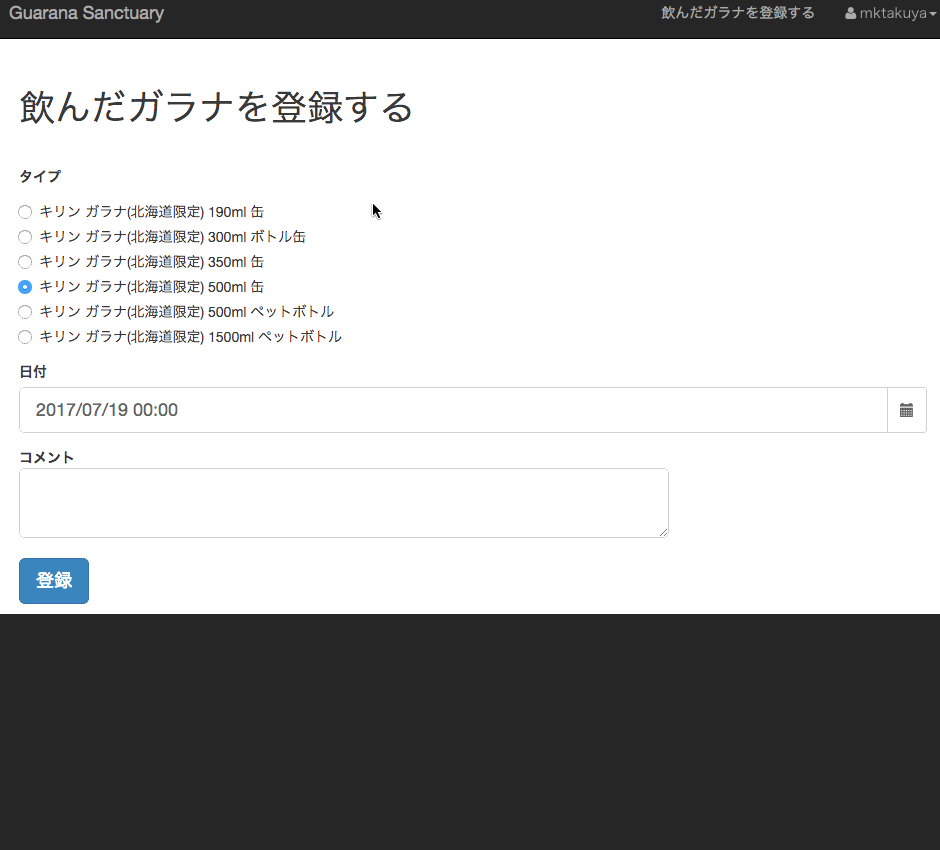Select 1500ml ペットボトル radio button

tap(25, 337)
